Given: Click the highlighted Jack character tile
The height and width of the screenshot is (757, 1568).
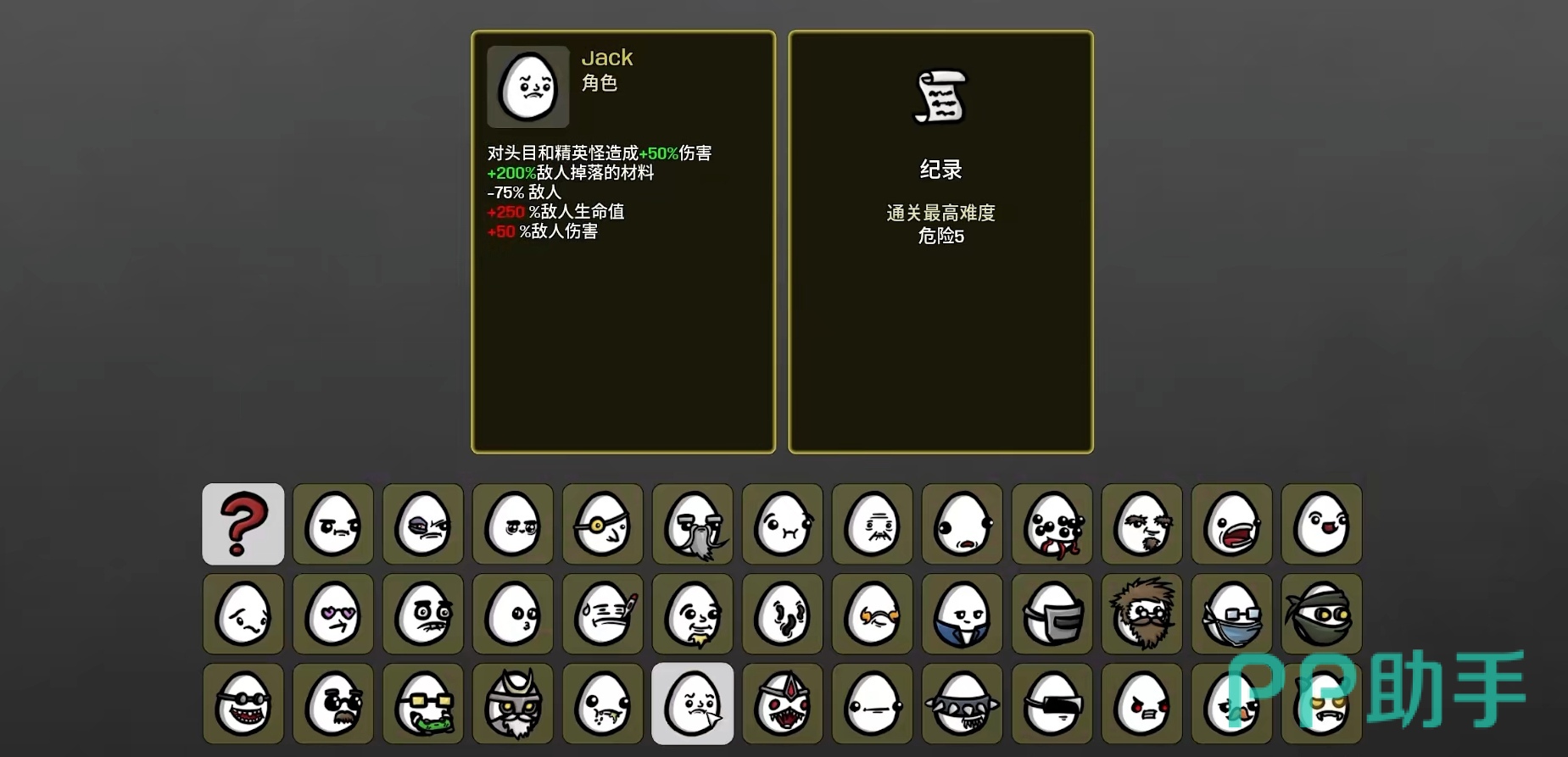Looking at the screenshot, I should click(693, 704).
